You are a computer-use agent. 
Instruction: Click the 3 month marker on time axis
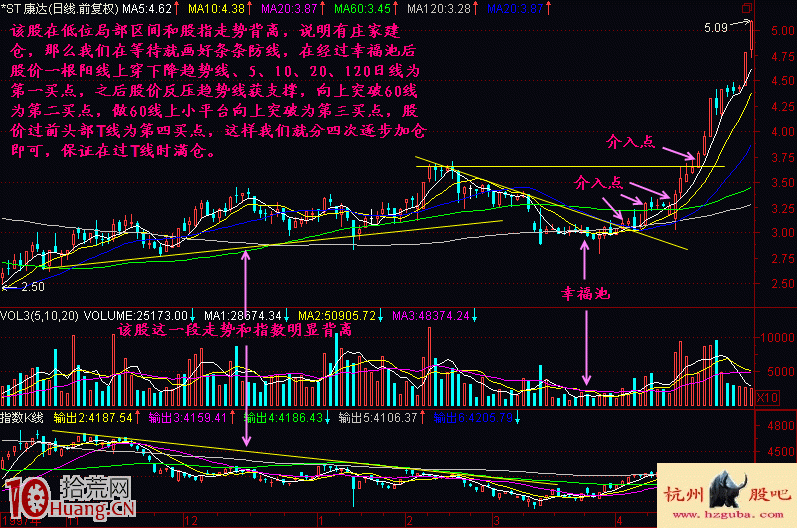point(497,521)
